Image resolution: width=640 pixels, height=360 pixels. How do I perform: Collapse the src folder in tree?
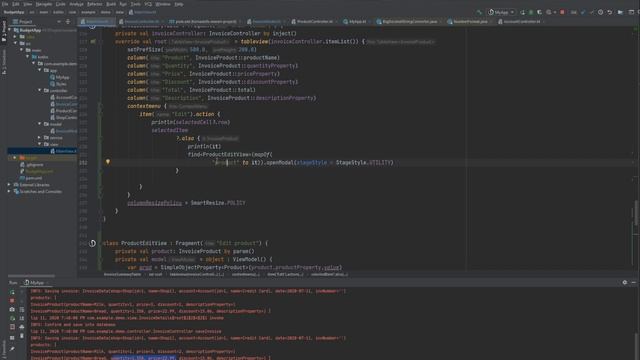[x=16, y=43]
